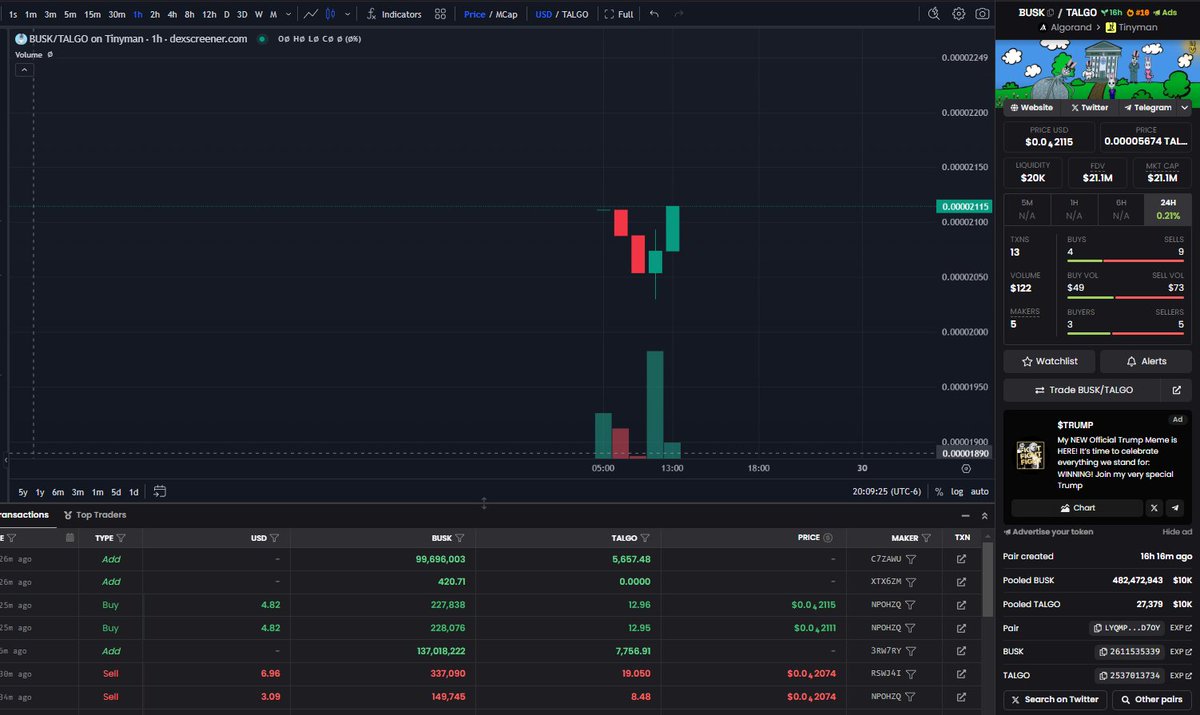This screenshot has height=715, width=1200.
Task: Open the ad's Telegram icon
Action: point(1176,508)
